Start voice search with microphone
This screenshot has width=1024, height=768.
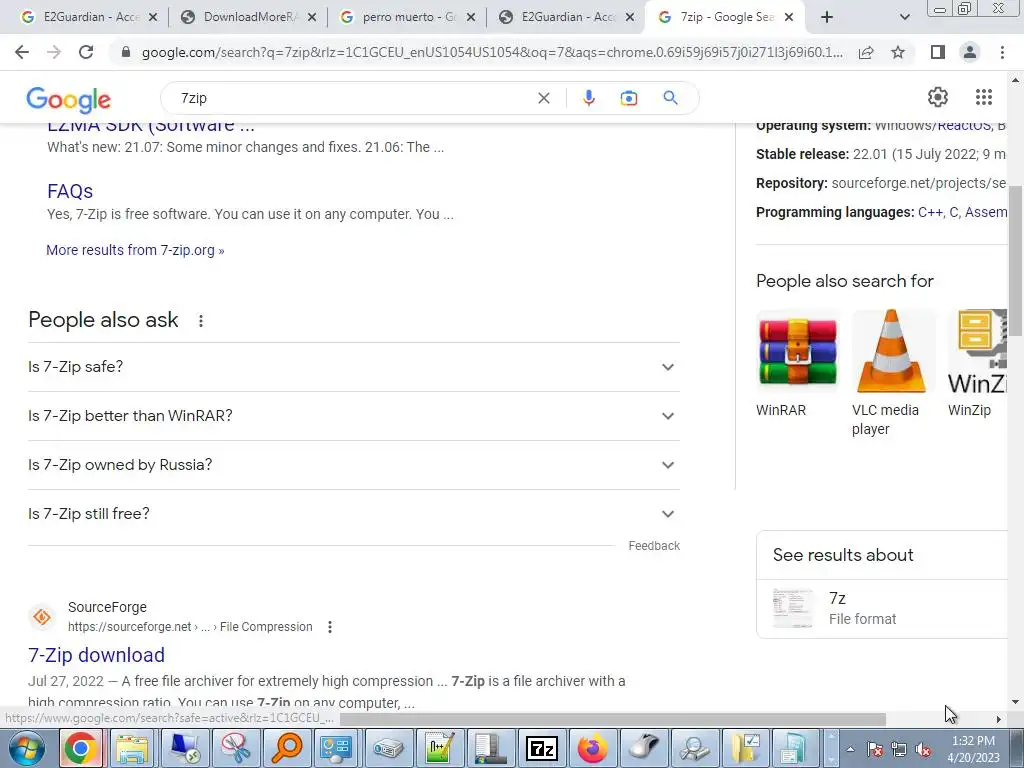click(588, 98)
